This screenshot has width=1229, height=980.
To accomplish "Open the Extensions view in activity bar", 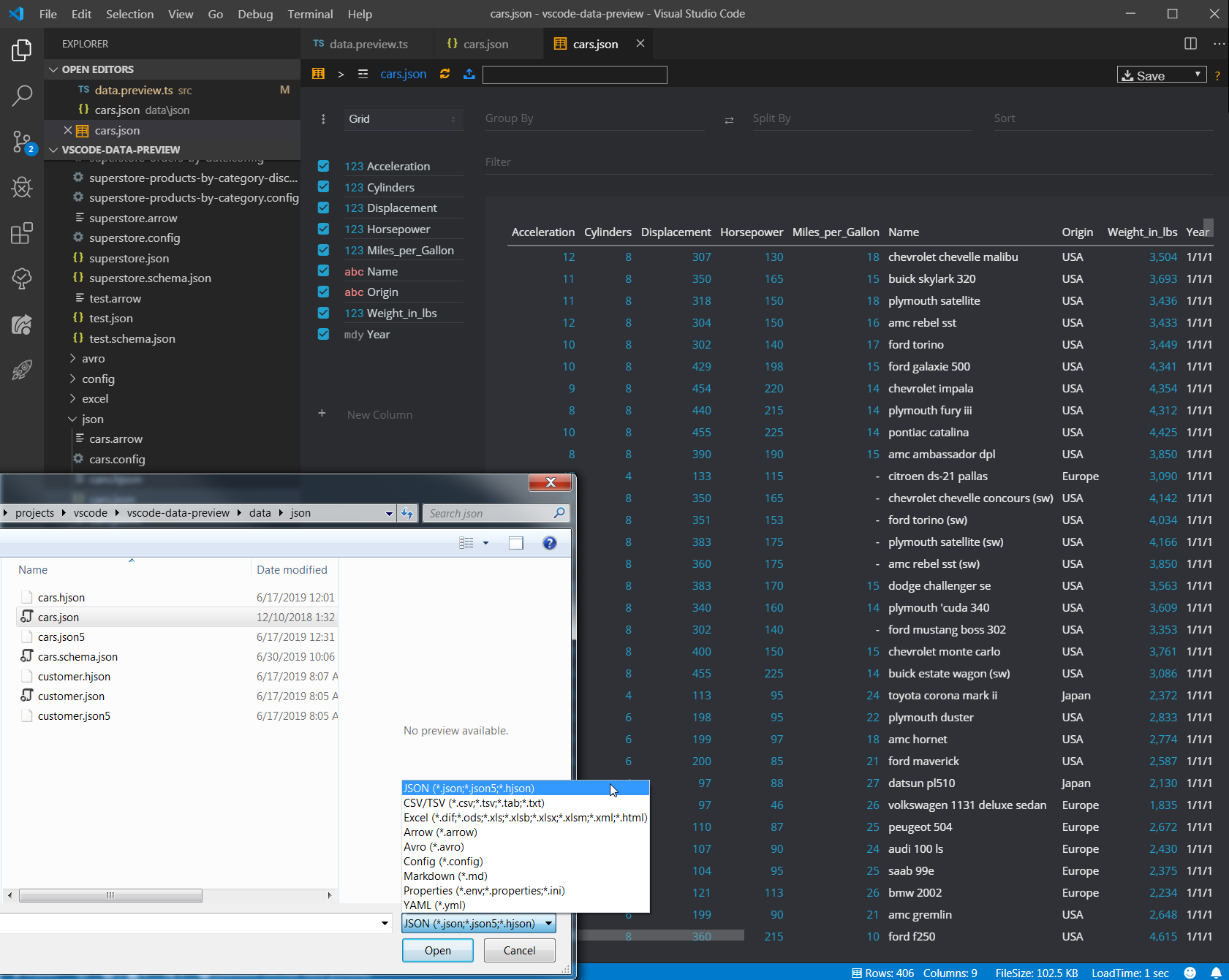I will coord(22,233).
